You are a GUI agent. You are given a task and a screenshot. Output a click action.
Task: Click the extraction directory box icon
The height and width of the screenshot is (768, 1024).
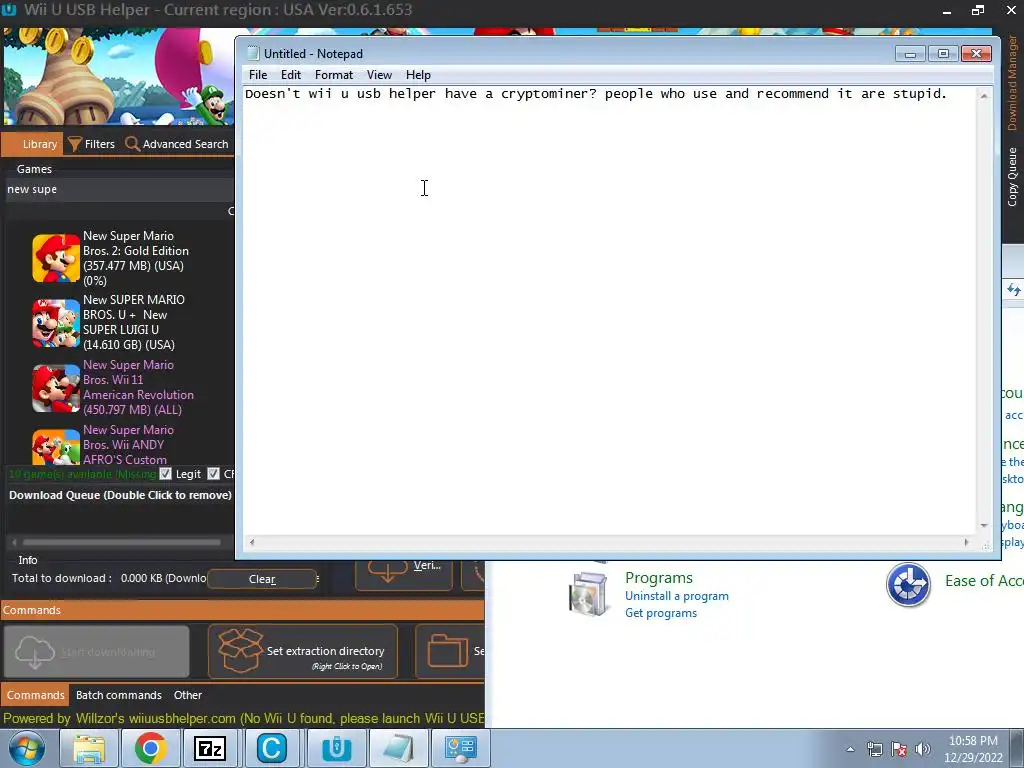point(240,651)
